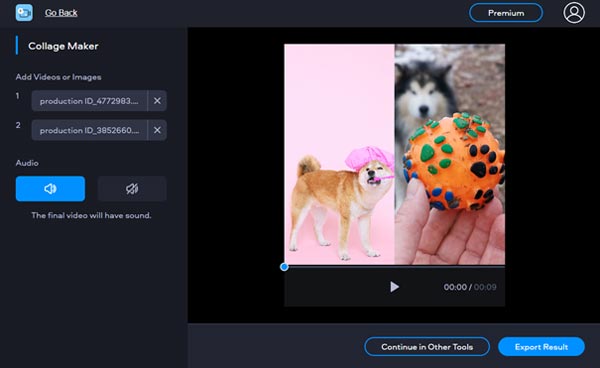Click the Collage Maker heading

(x=63, y=46)
